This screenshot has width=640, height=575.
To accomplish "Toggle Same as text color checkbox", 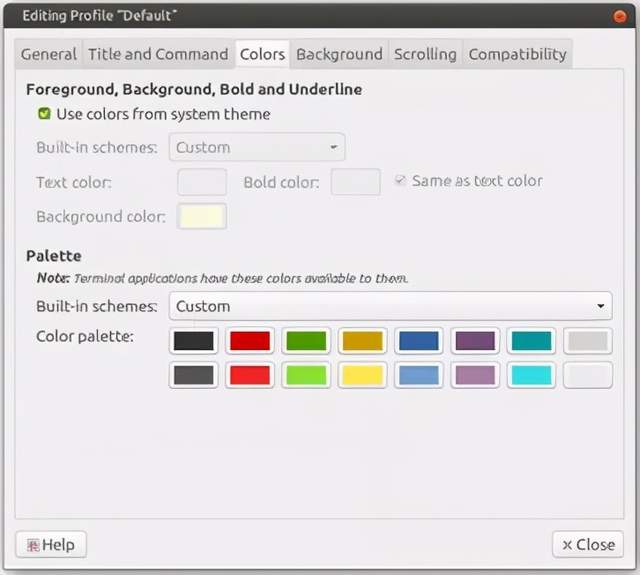I will pyautogui.click(x=400, y=180).
